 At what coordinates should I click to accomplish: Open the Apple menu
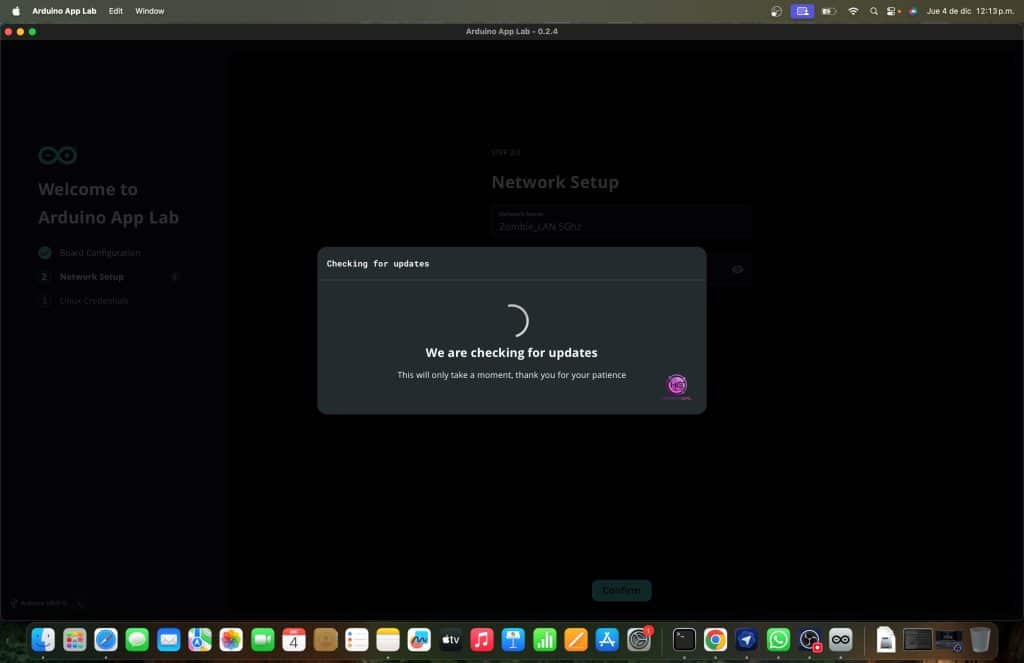[x=16, y=11]
